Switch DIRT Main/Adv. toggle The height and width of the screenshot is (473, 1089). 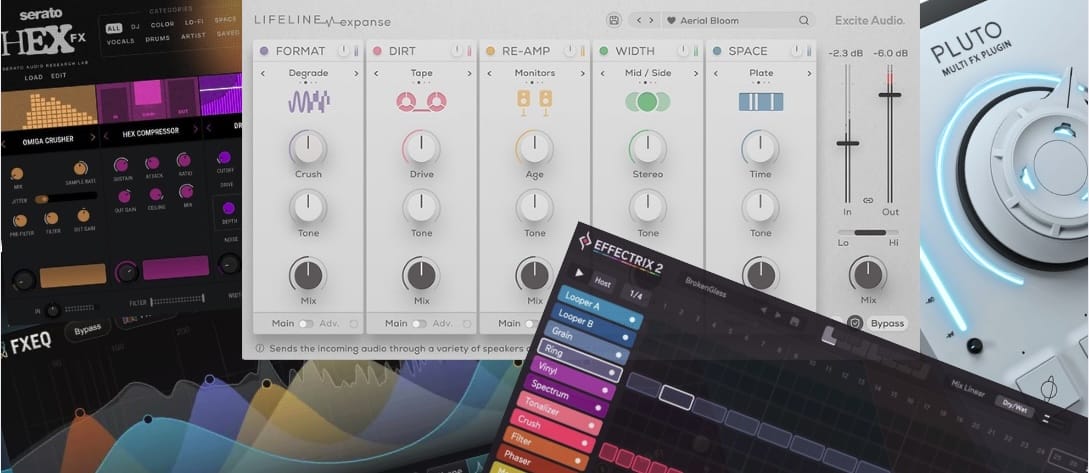[419, 324]
